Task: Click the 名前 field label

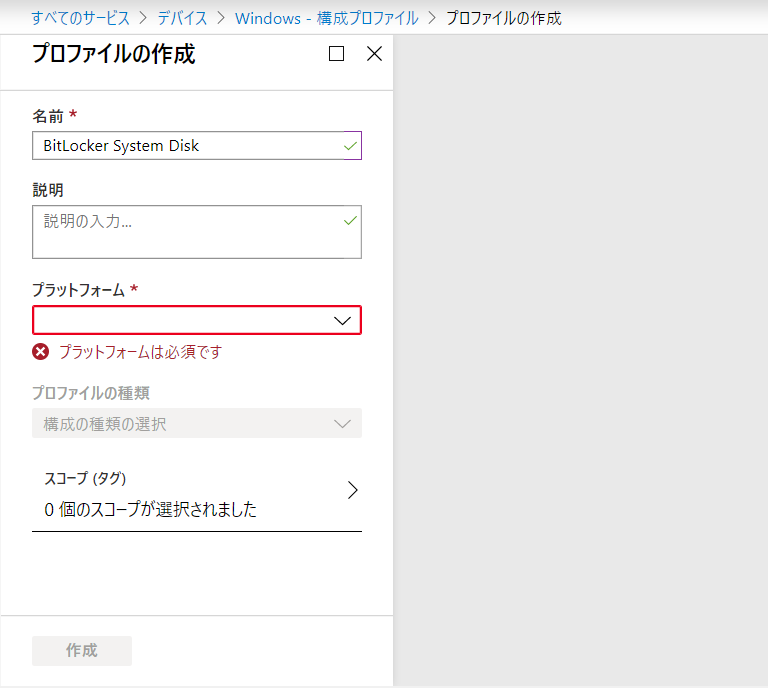Action: (x=48, y=116)
